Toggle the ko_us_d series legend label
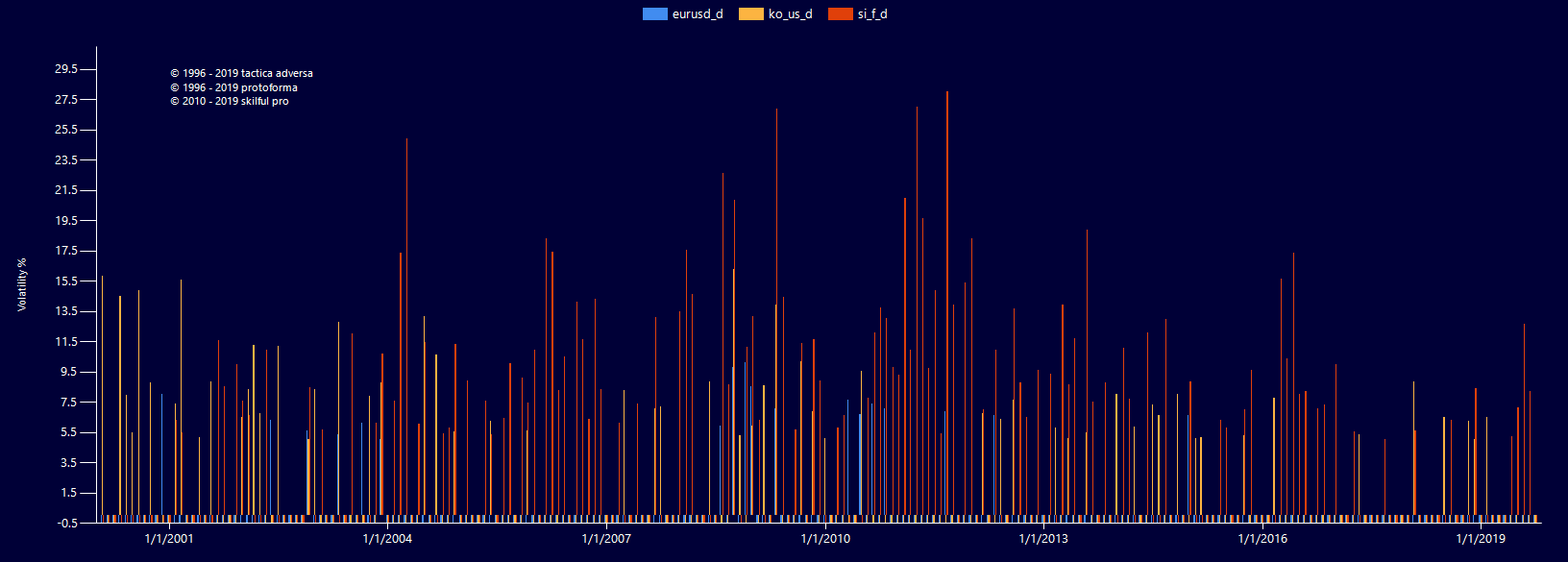The image size is (1568, 562). tap(790, 14)
